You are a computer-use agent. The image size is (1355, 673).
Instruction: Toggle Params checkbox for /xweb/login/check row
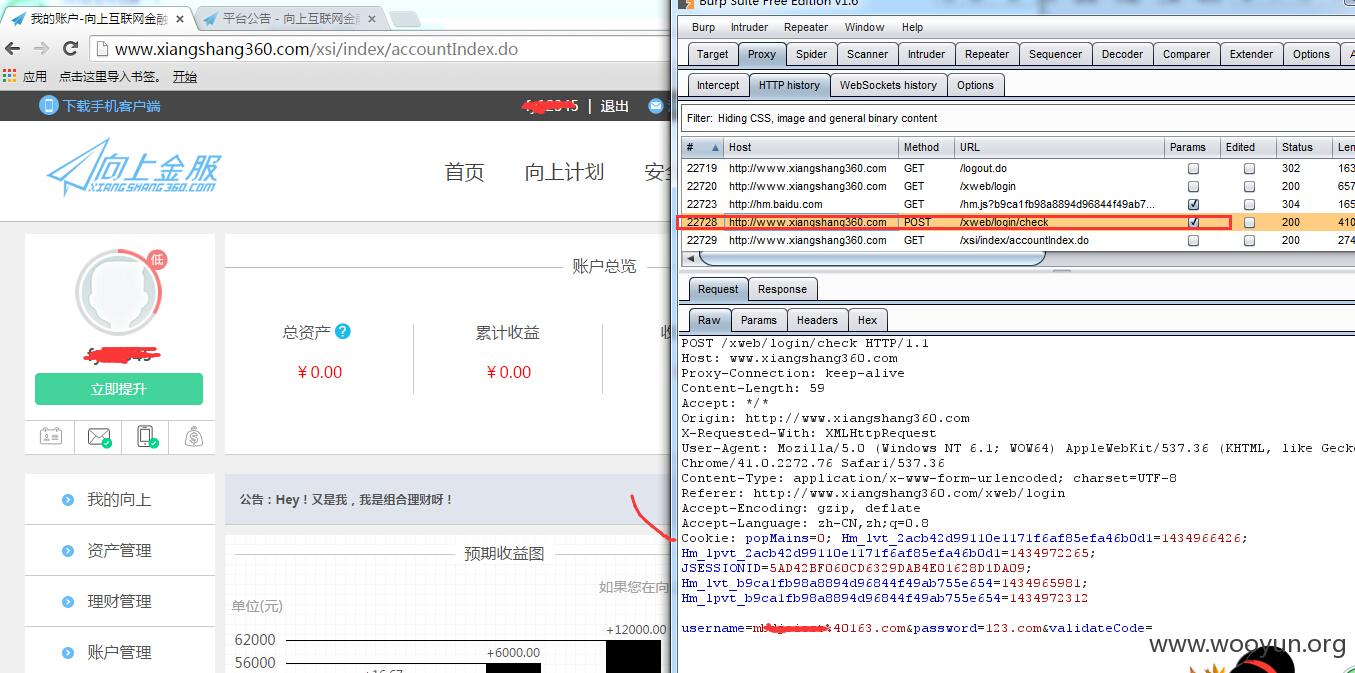(x=1193, y=223)
